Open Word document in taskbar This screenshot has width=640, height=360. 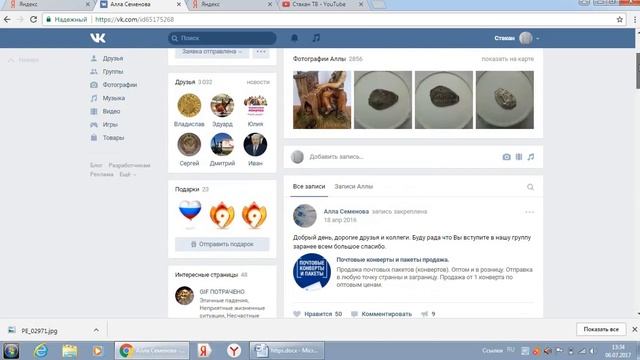(287, 351)
